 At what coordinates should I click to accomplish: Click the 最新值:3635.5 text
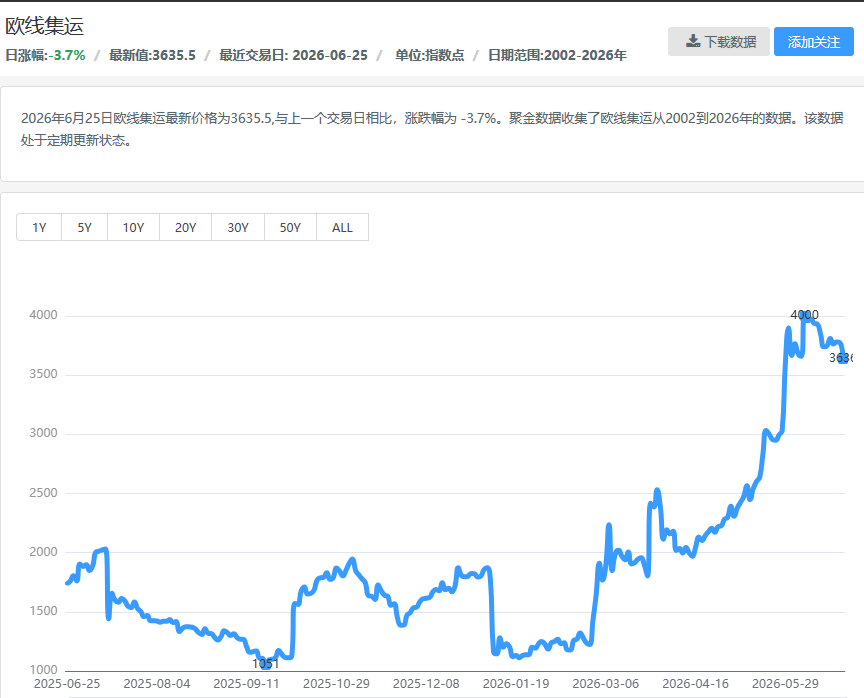152,55
